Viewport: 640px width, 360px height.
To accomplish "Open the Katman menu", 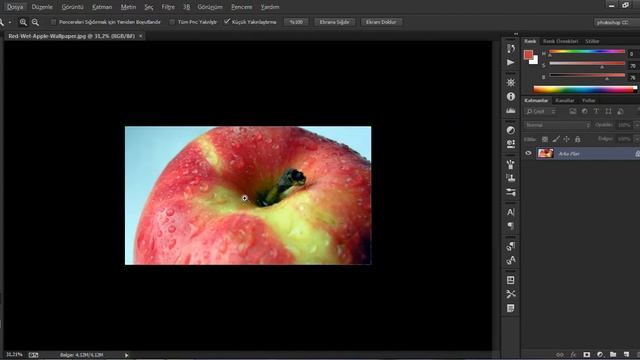I will point(102,7).
